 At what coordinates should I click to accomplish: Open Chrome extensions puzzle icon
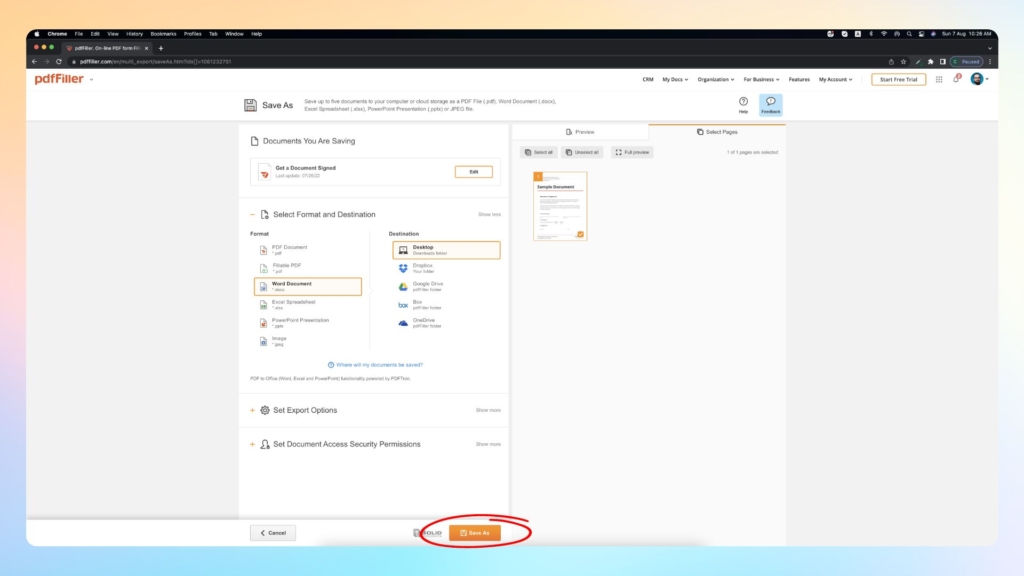click(x=931, y=61)
